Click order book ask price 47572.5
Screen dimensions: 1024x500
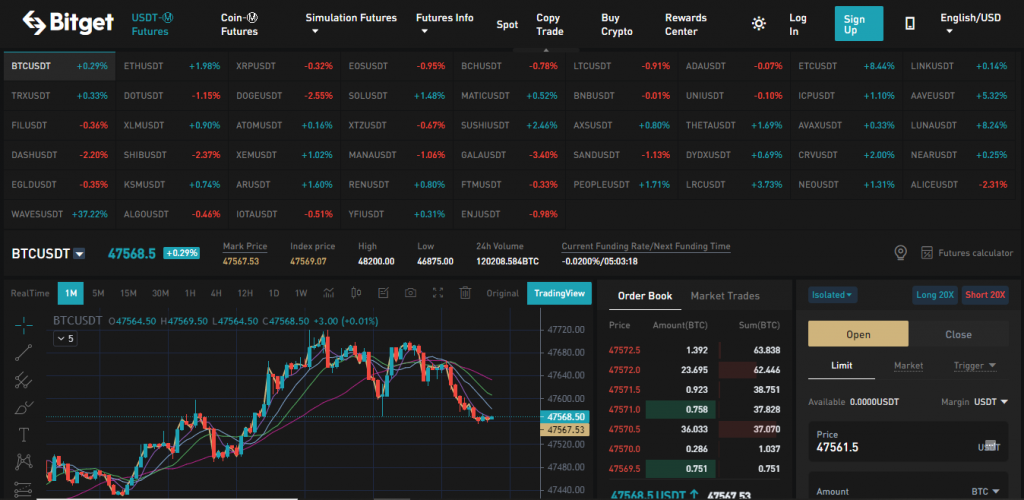pyautogui.click(x=624, y=350)
